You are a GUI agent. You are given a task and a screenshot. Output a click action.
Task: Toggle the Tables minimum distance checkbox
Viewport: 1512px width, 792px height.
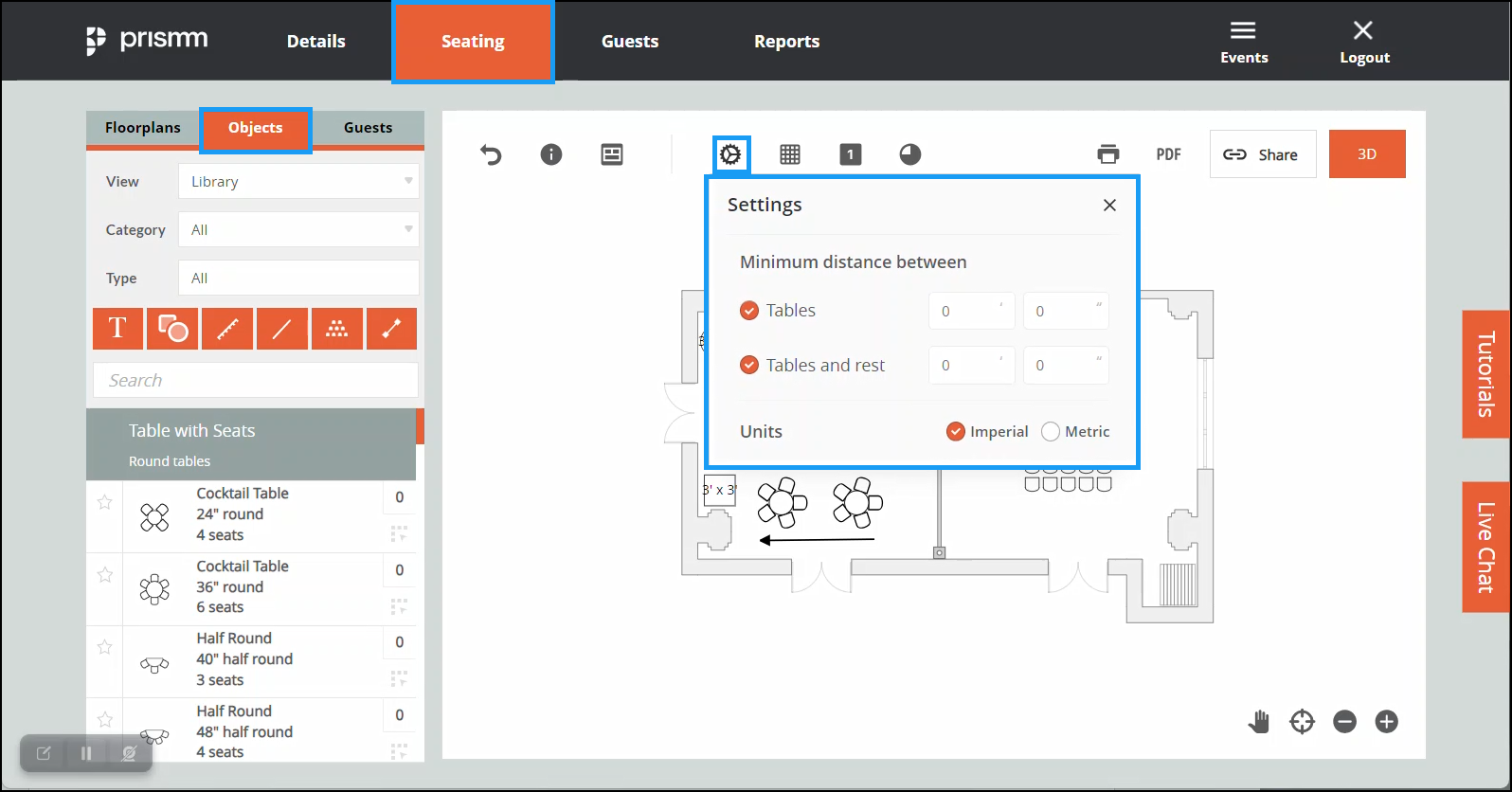(749, 311)
